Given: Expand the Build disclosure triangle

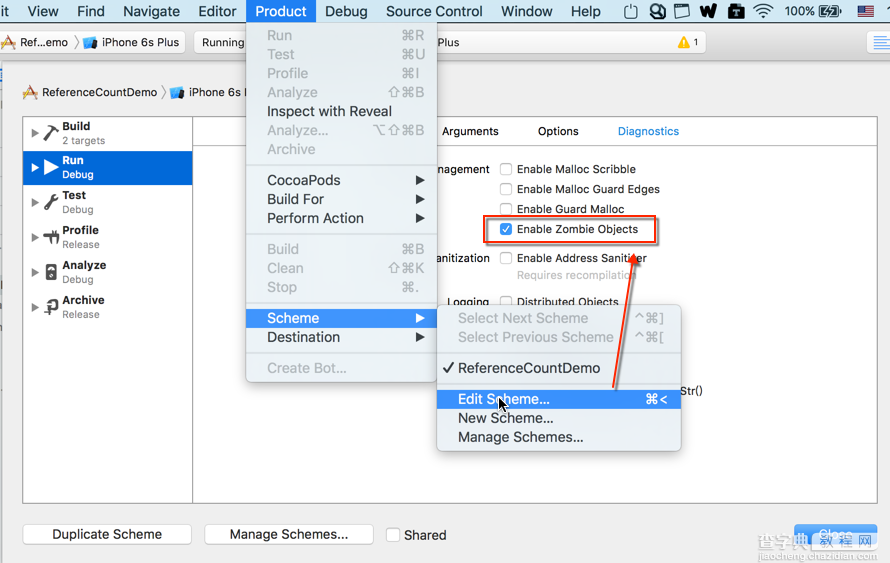Looking at the screenshot, I should (35, 133).
